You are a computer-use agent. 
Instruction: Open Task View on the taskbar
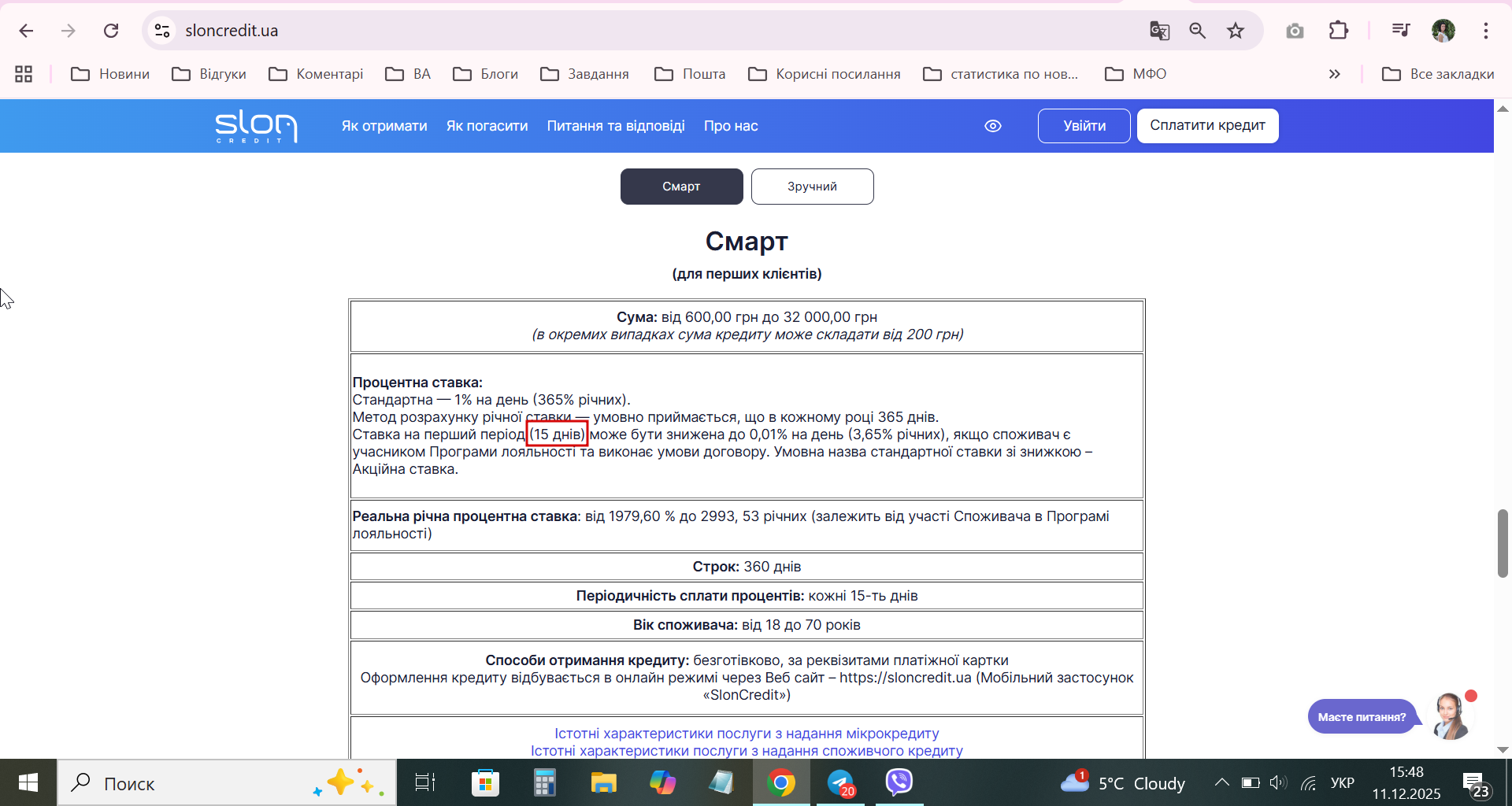tap(425, 782)
